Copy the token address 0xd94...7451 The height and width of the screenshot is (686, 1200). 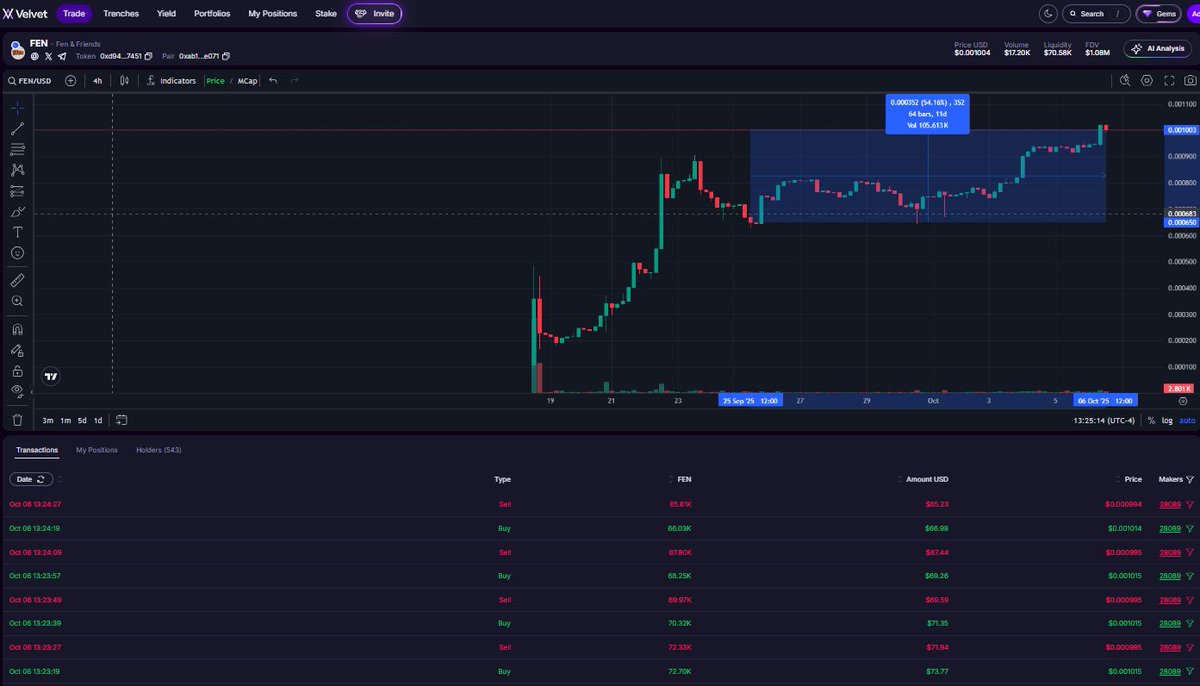click(x=148, y=56)
